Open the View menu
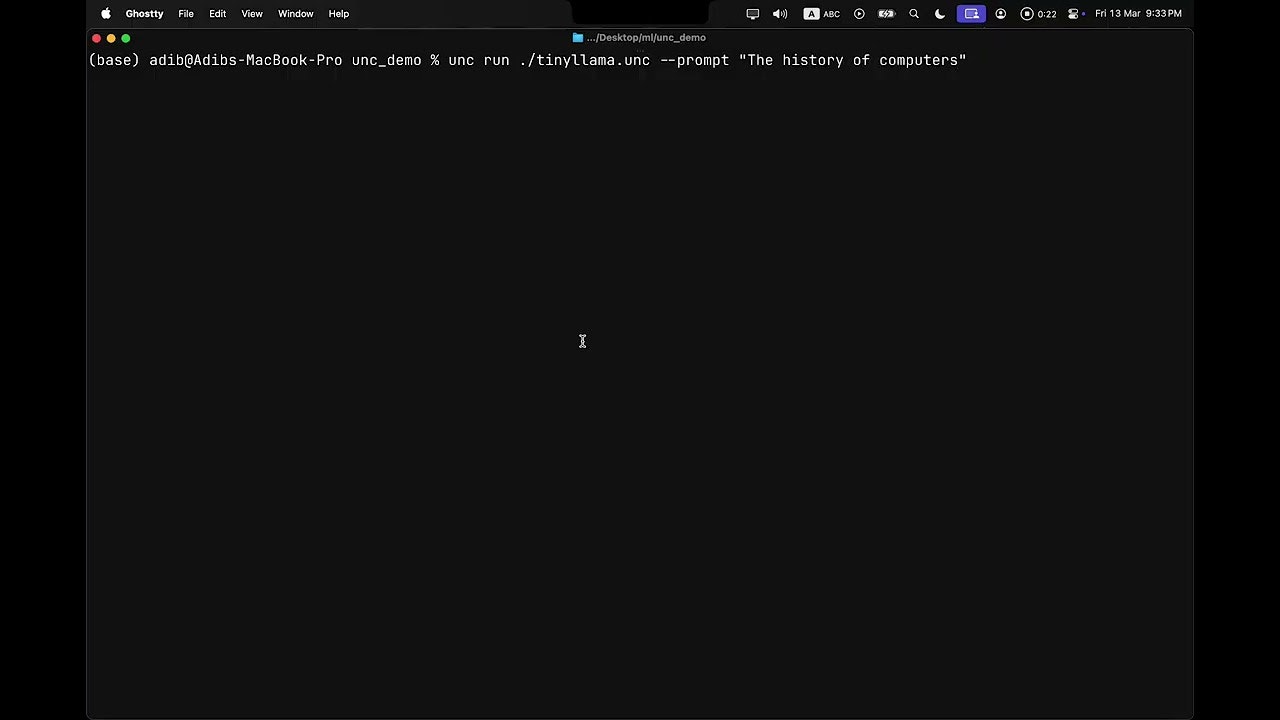Image resolution: width=1280 pixels, height=720 pixels. (252, 14)
